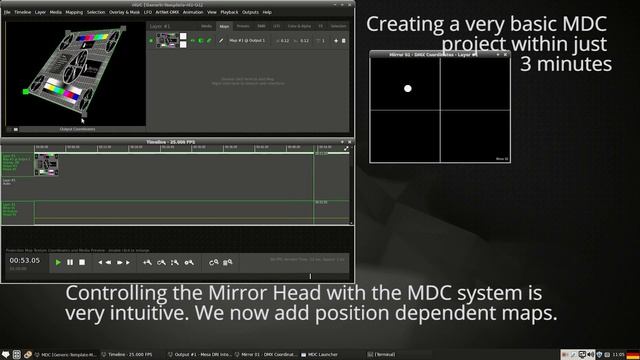Open the File menu
Image resolution: width=640 pixels, height=360 pixels.
pos(7,12)
